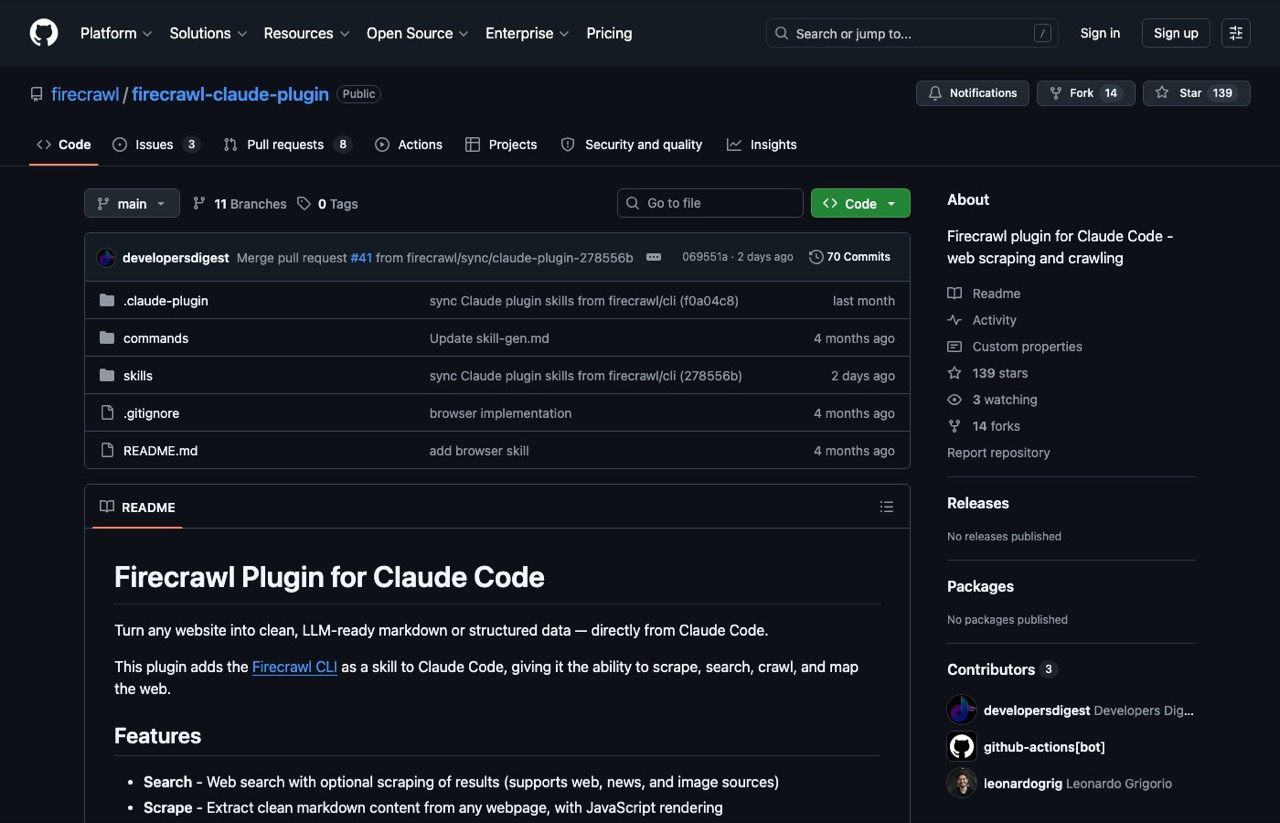Open the main branch selector dropdown
The image size is (1280, 823).
(x=132, y=203)
